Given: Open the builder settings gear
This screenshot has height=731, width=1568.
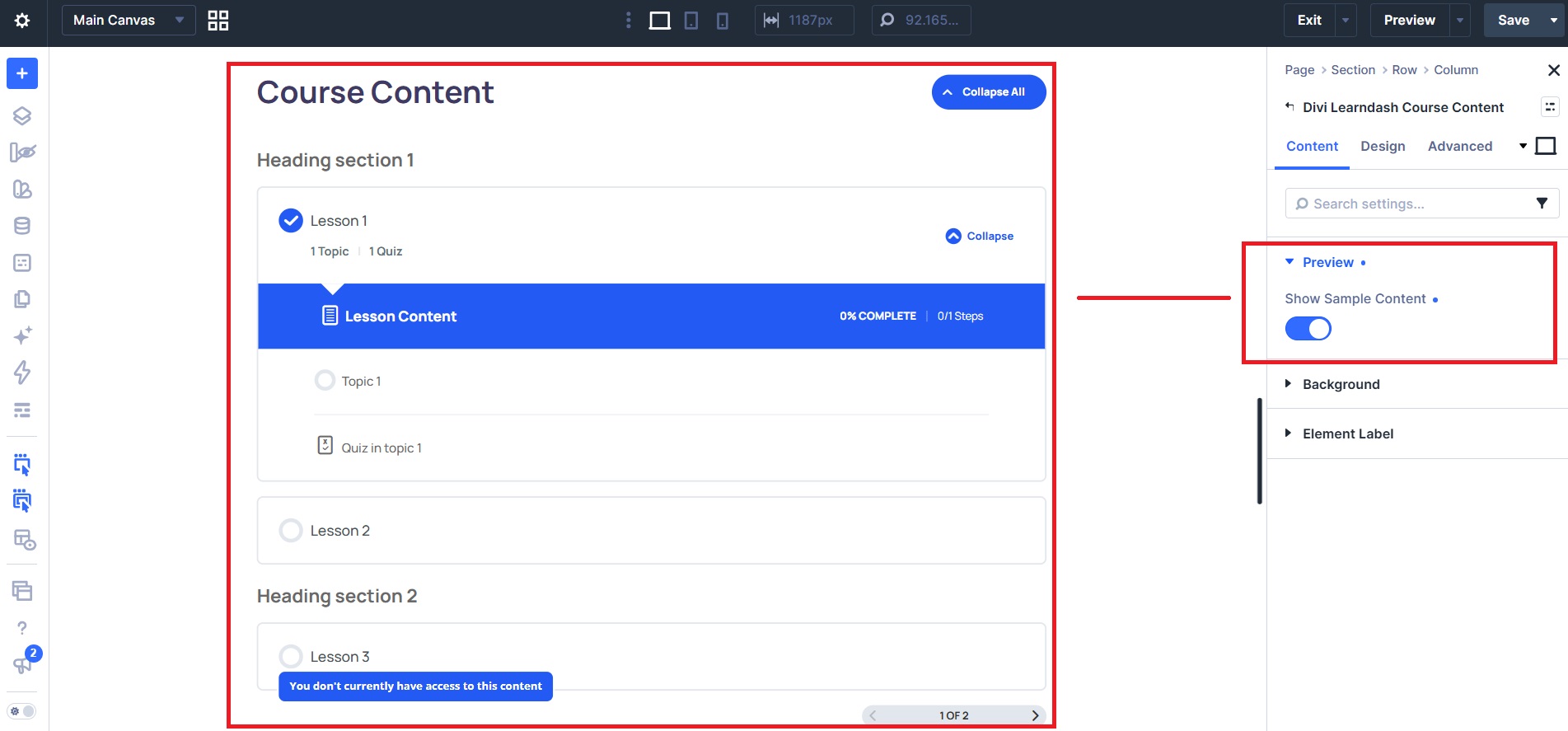Looking at the screenshot, I should pyautogui.click(x=22, y=21).
